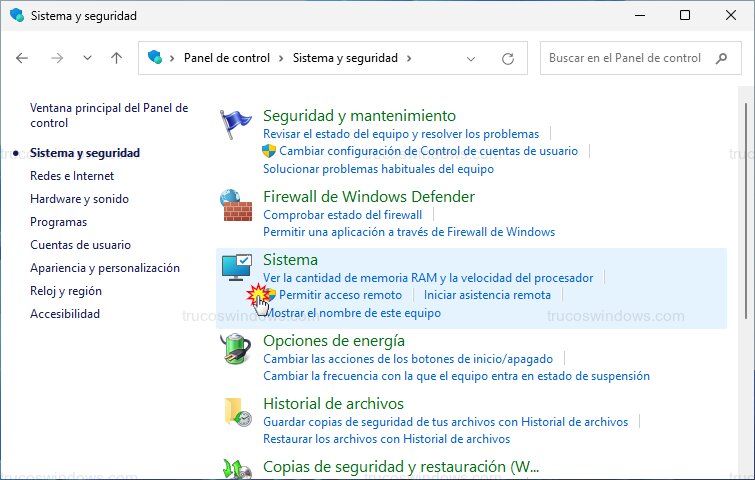
Task: Click Sistema y seguridad breadcrumb
Action: point(345,58)
